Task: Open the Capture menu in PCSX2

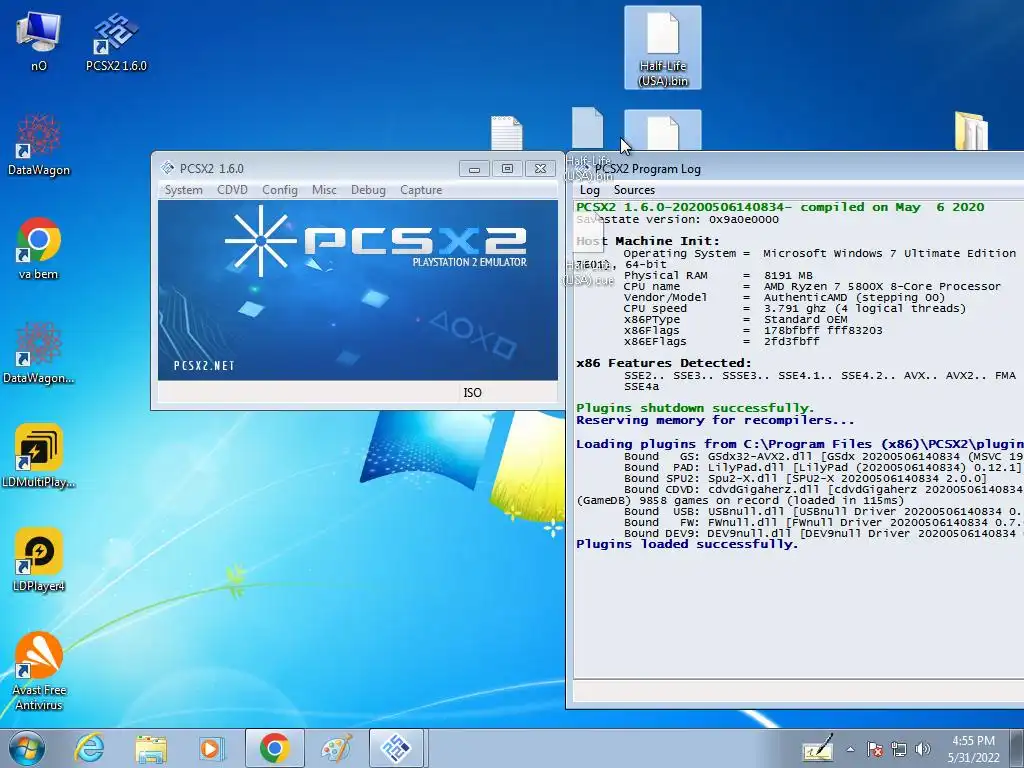Action: [421, 190]
